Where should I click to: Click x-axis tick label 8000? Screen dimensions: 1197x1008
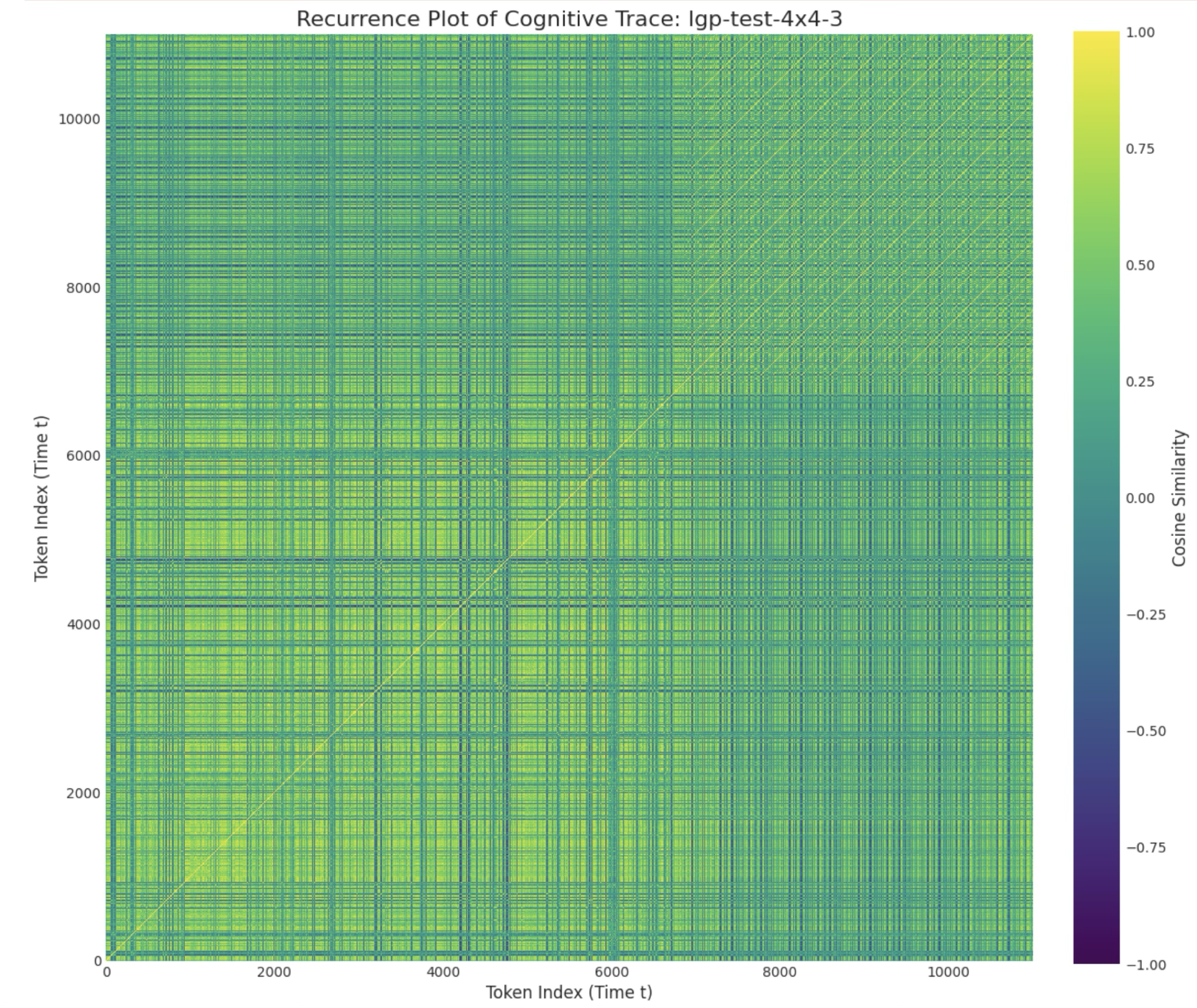click(x=780, y=972)
